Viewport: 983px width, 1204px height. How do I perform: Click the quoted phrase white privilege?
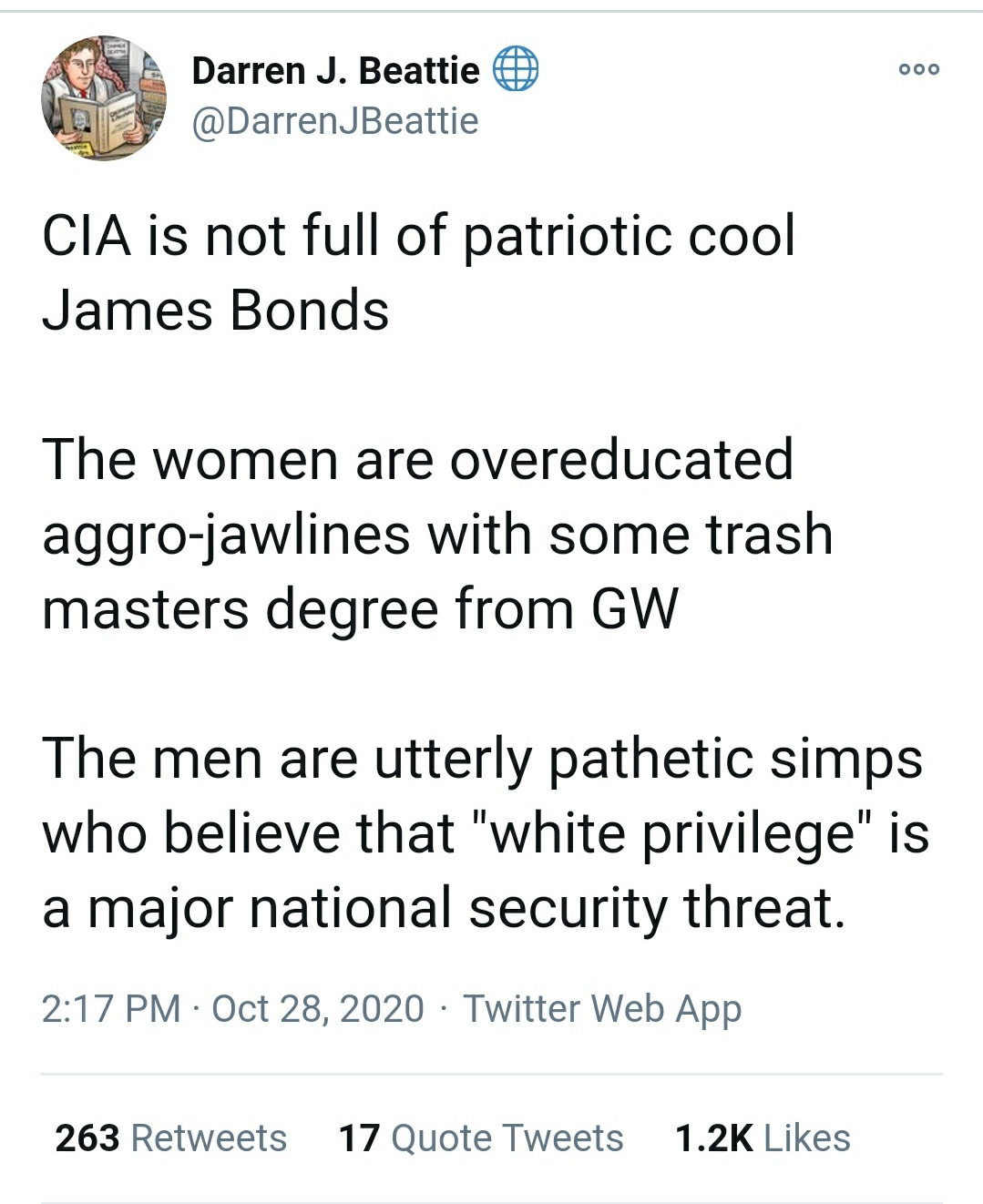pos(674,832)
